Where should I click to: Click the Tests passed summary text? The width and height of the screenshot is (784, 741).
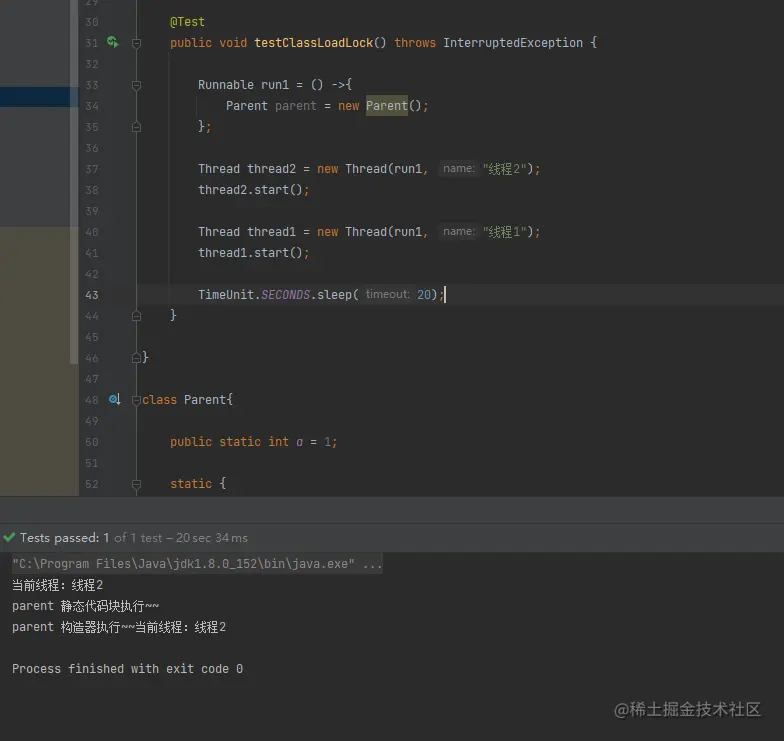click(134, 538)
